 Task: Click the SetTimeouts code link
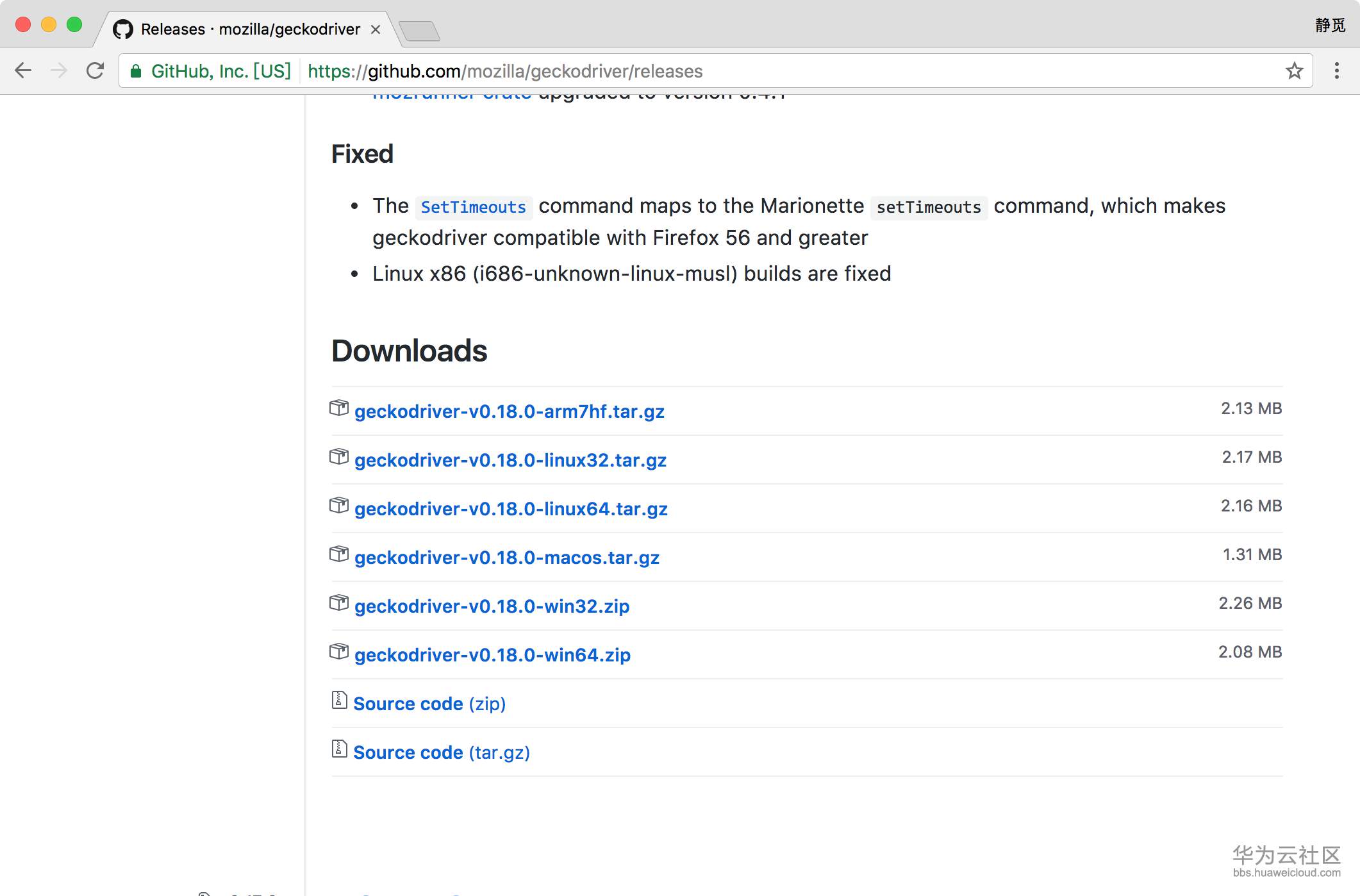(x=473, y=207)
